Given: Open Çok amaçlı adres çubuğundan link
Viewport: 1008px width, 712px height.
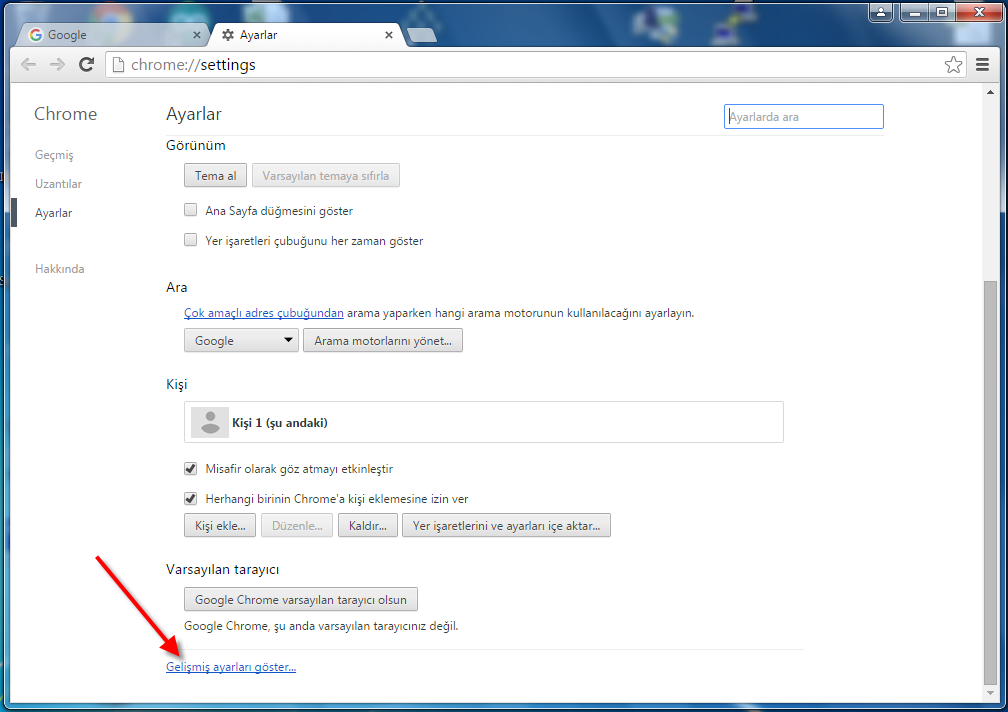Looking at the screenshot, I should click(x=264, y=313).
